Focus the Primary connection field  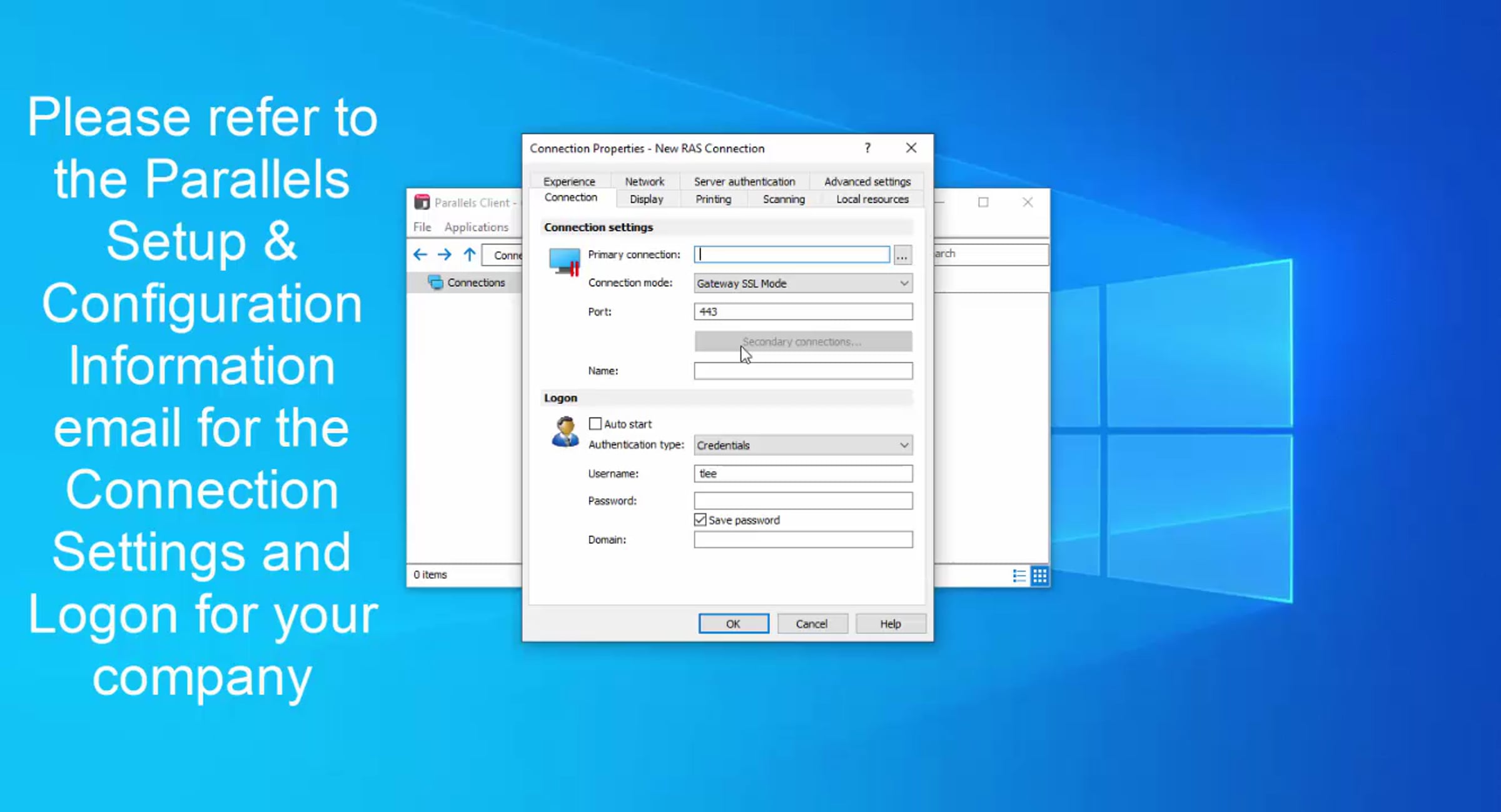pos(792,254)
